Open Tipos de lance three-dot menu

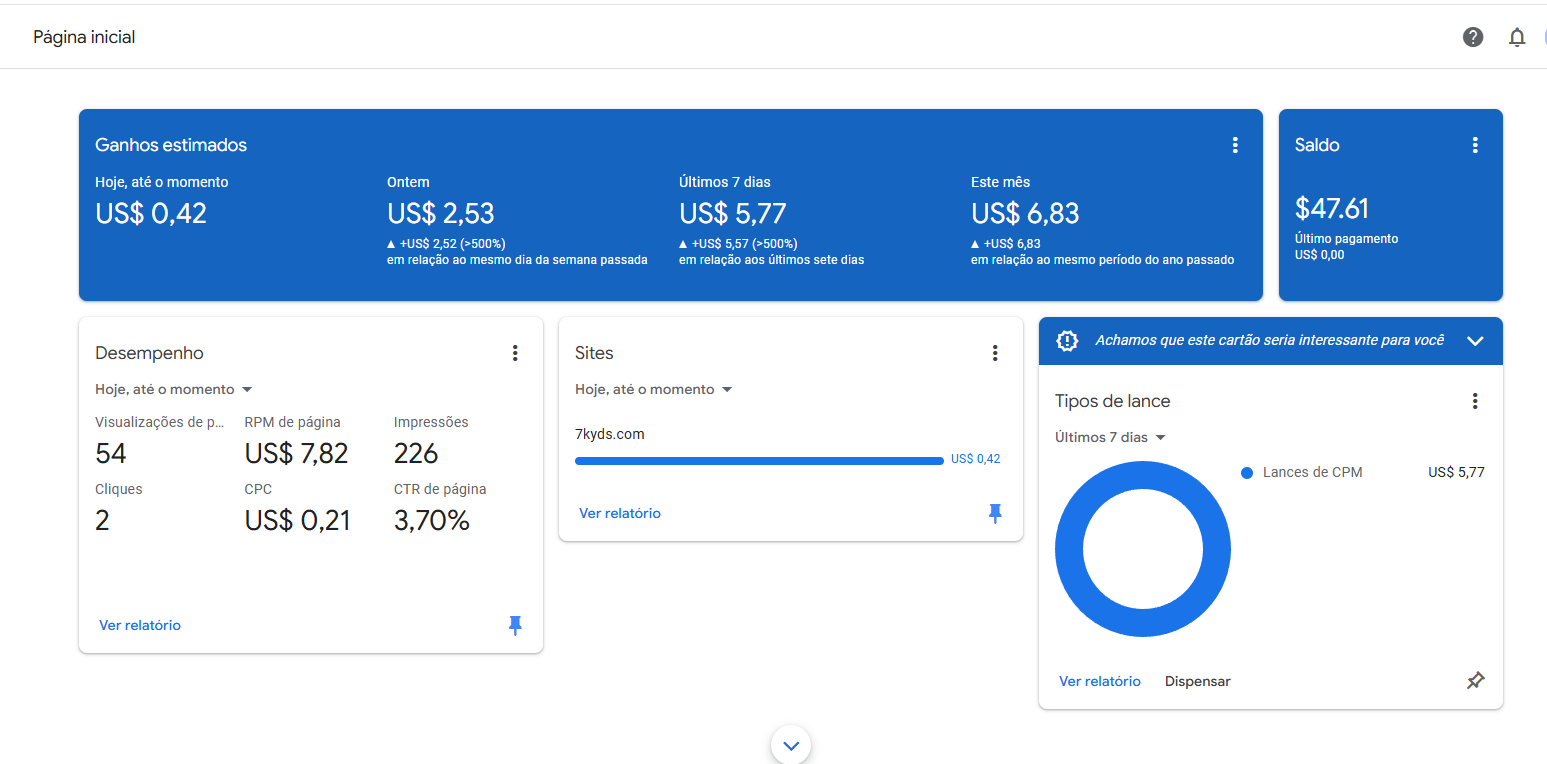pos(1474,401)
